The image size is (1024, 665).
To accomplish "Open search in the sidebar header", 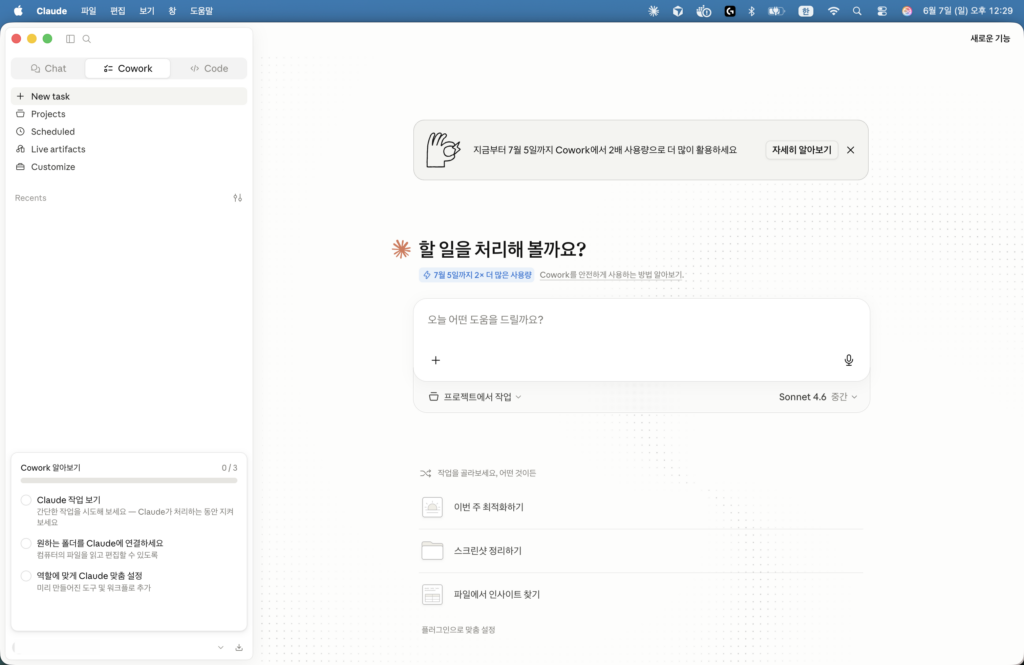I will 86,39.
